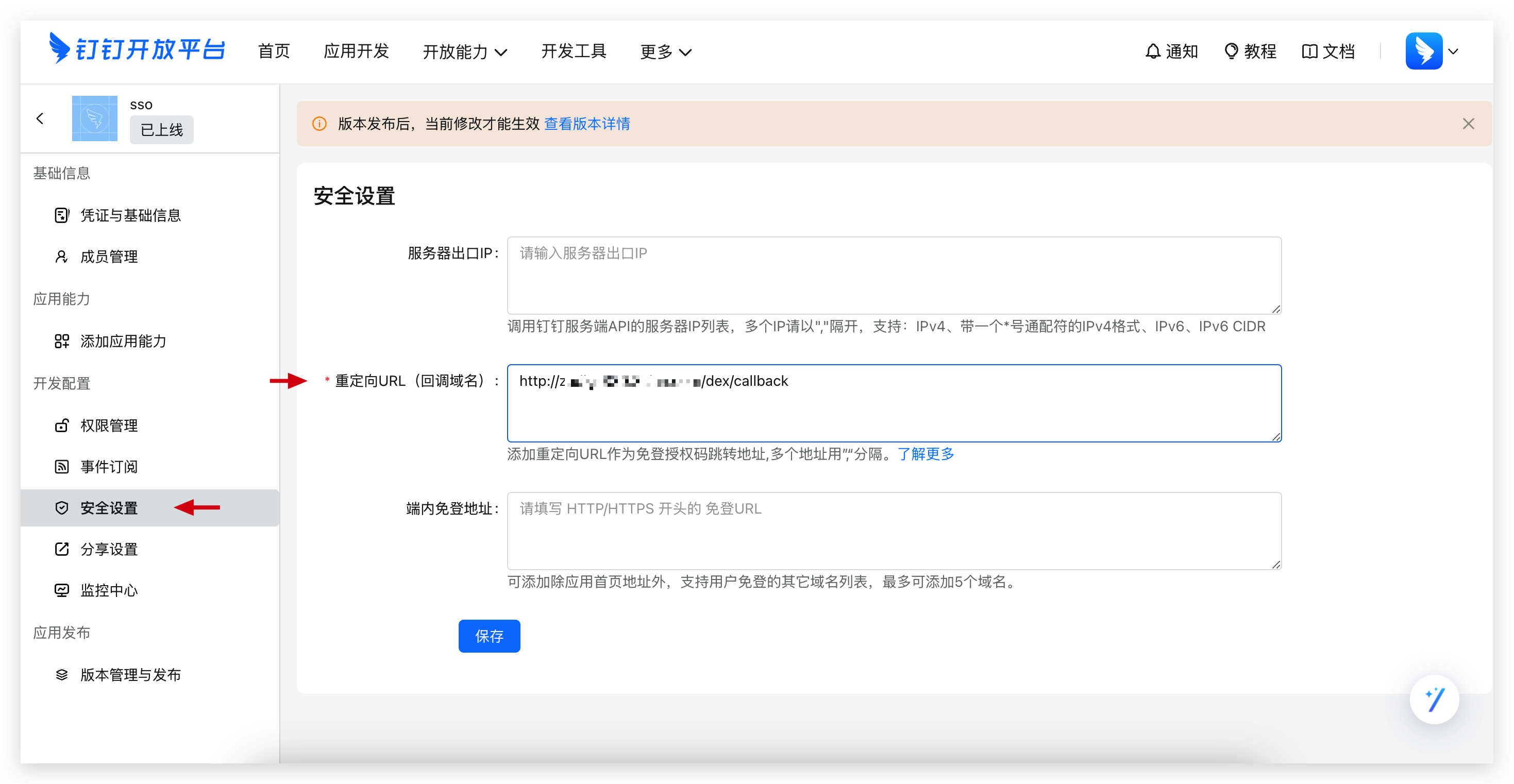Dismiss the version release warning banner

coord(1468,124)
